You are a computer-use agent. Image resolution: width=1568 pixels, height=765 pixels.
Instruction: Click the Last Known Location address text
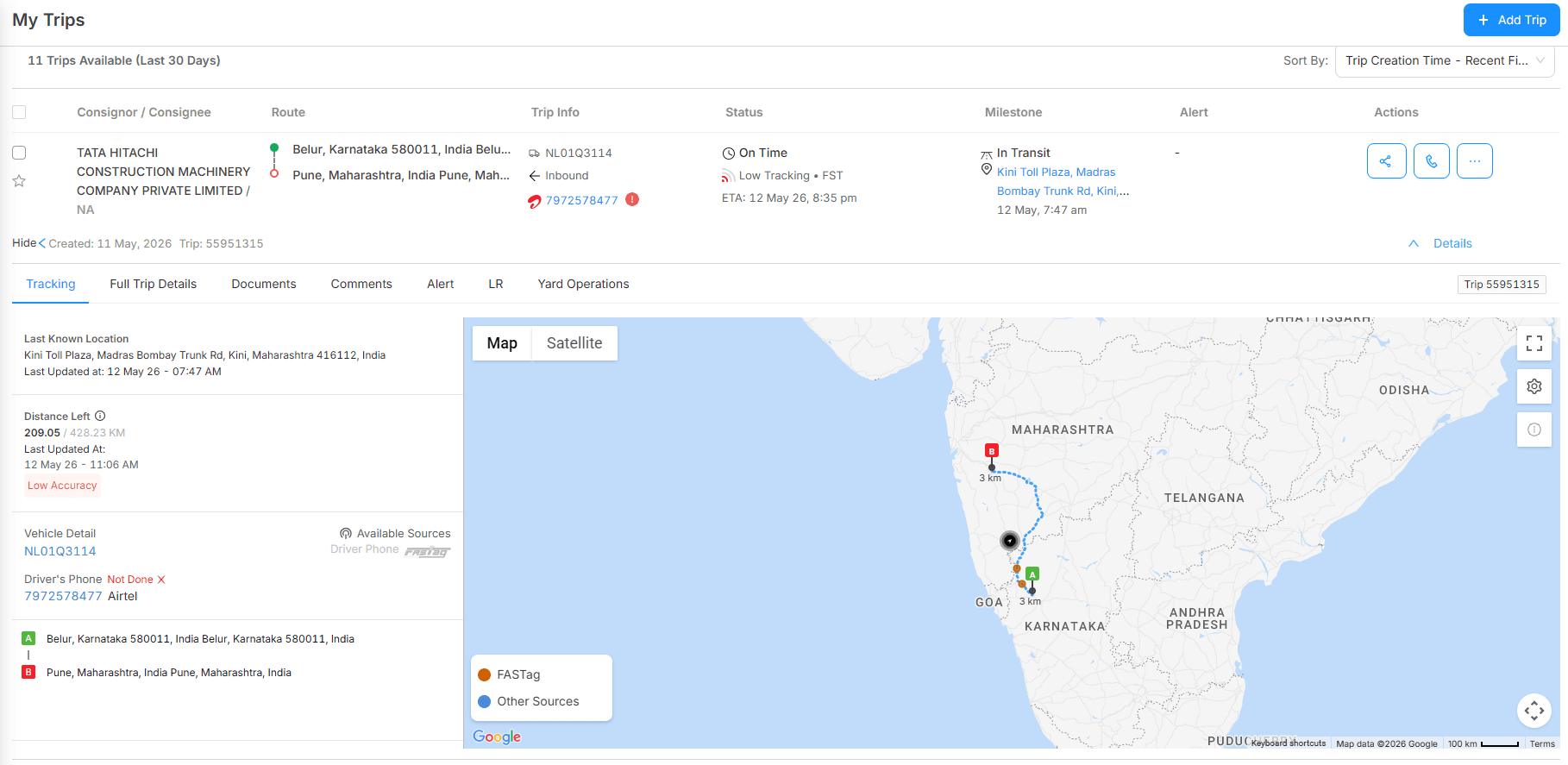[x=205, y=355]
